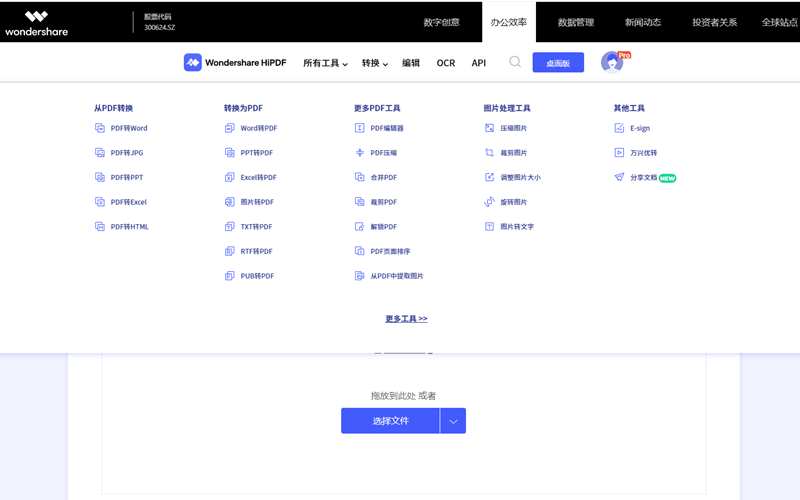Click the PDF编辑器 tool icon
Image resolution: width=800 pixels, height=500 pixels.
pyautogui.click(x=360, y=128)
